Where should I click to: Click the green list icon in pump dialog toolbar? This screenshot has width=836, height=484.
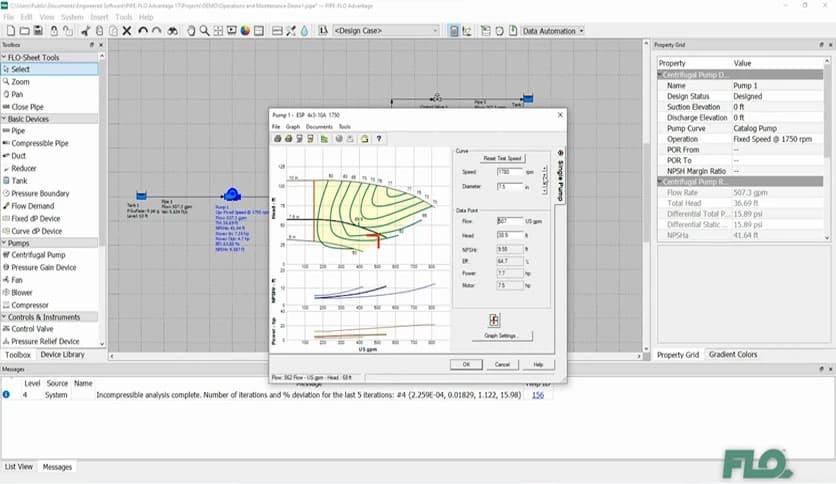point(324,139)
